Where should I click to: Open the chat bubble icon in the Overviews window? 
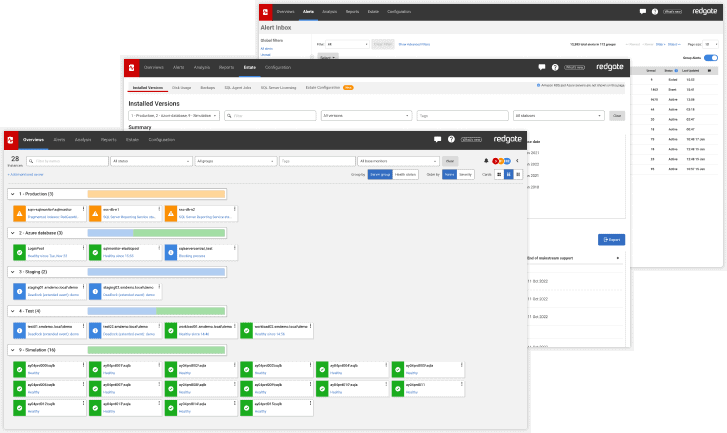coord(437,139)
